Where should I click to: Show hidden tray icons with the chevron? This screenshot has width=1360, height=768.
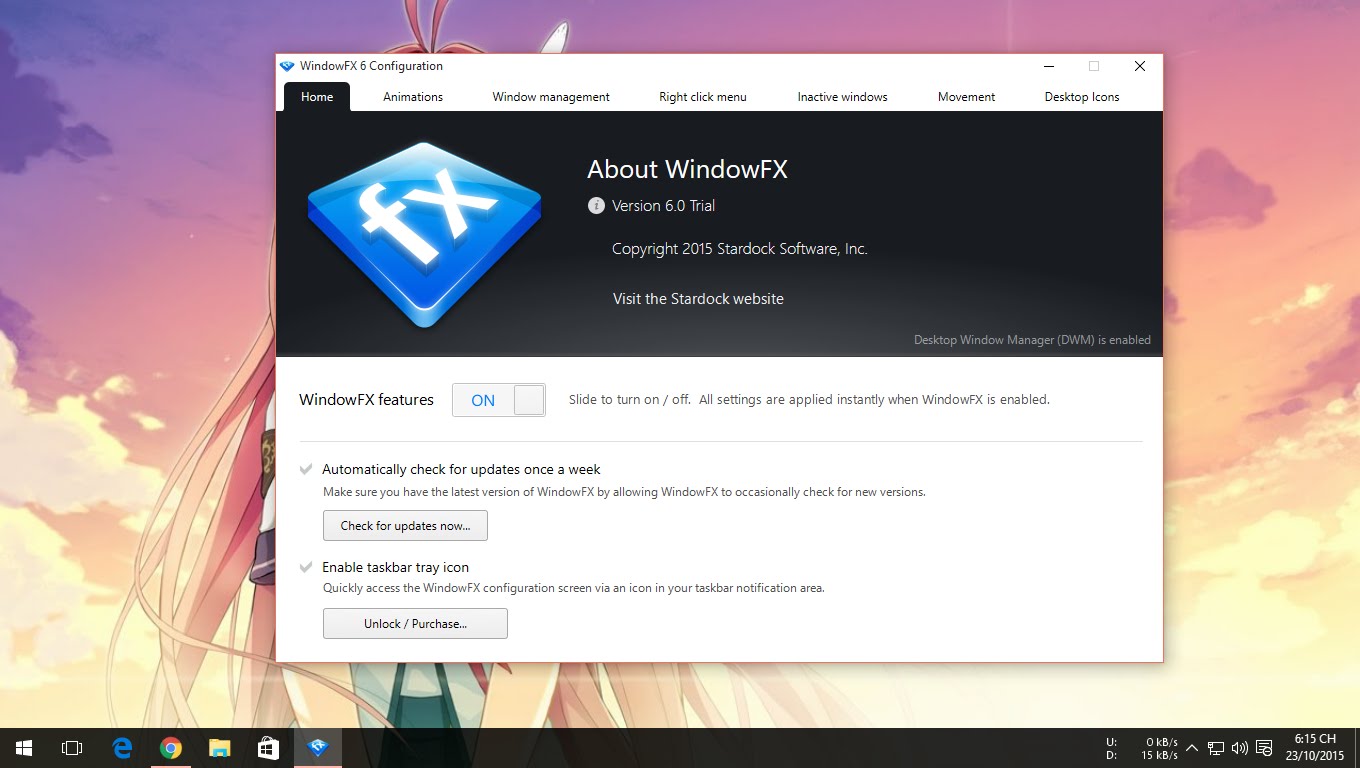click(x=1192, y=748)
